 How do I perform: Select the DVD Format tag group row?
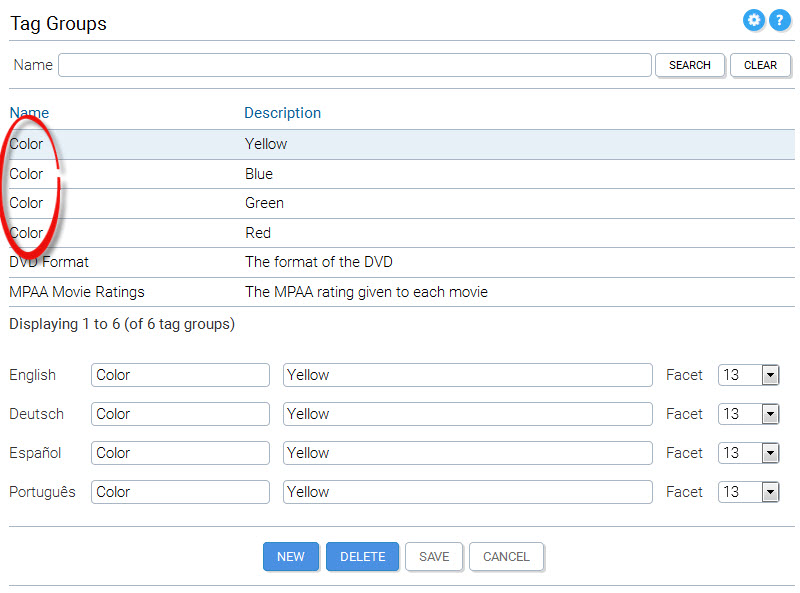[402, 262]
